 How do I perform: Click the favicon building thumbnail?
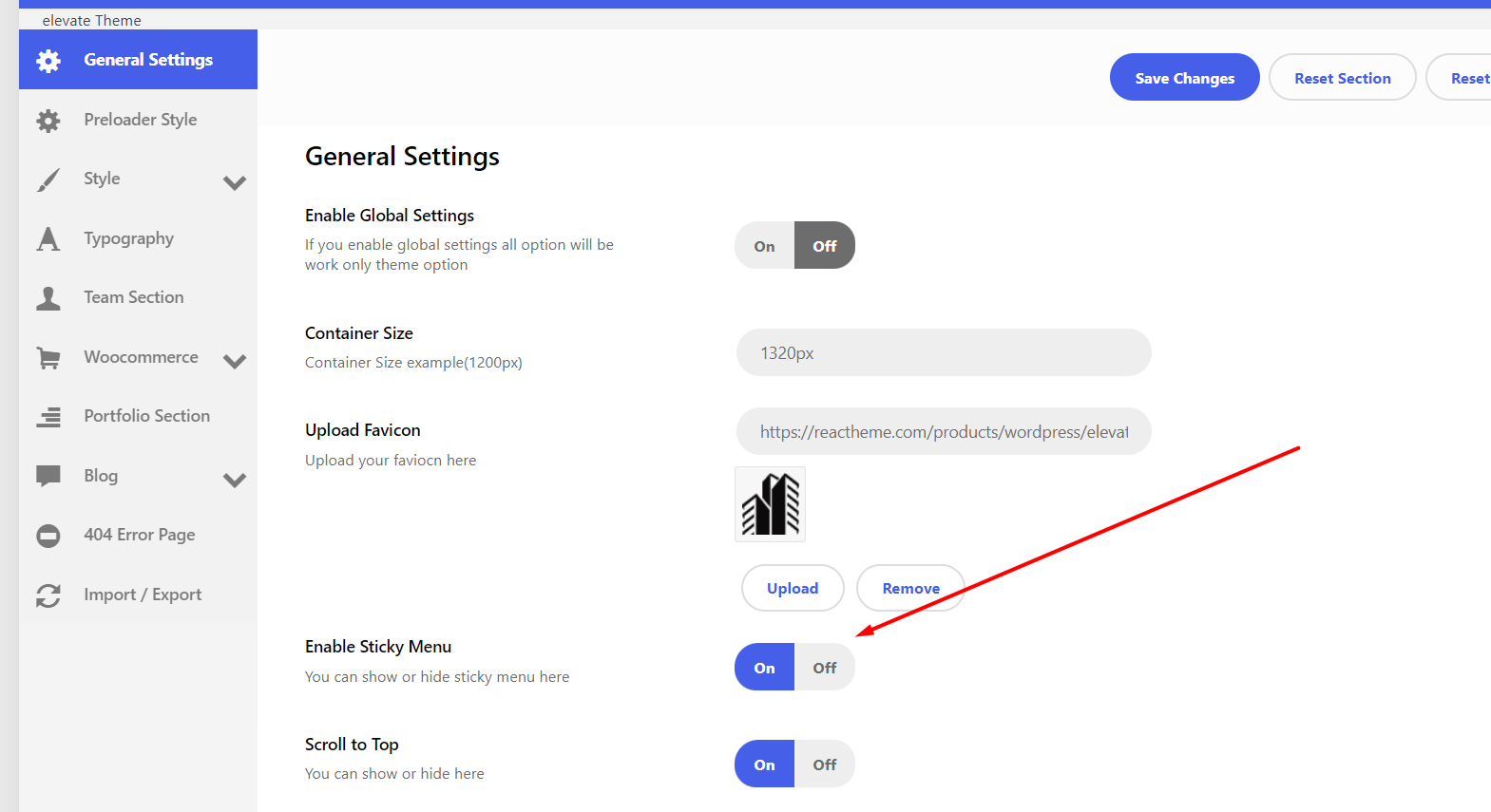tap(770, 504)
